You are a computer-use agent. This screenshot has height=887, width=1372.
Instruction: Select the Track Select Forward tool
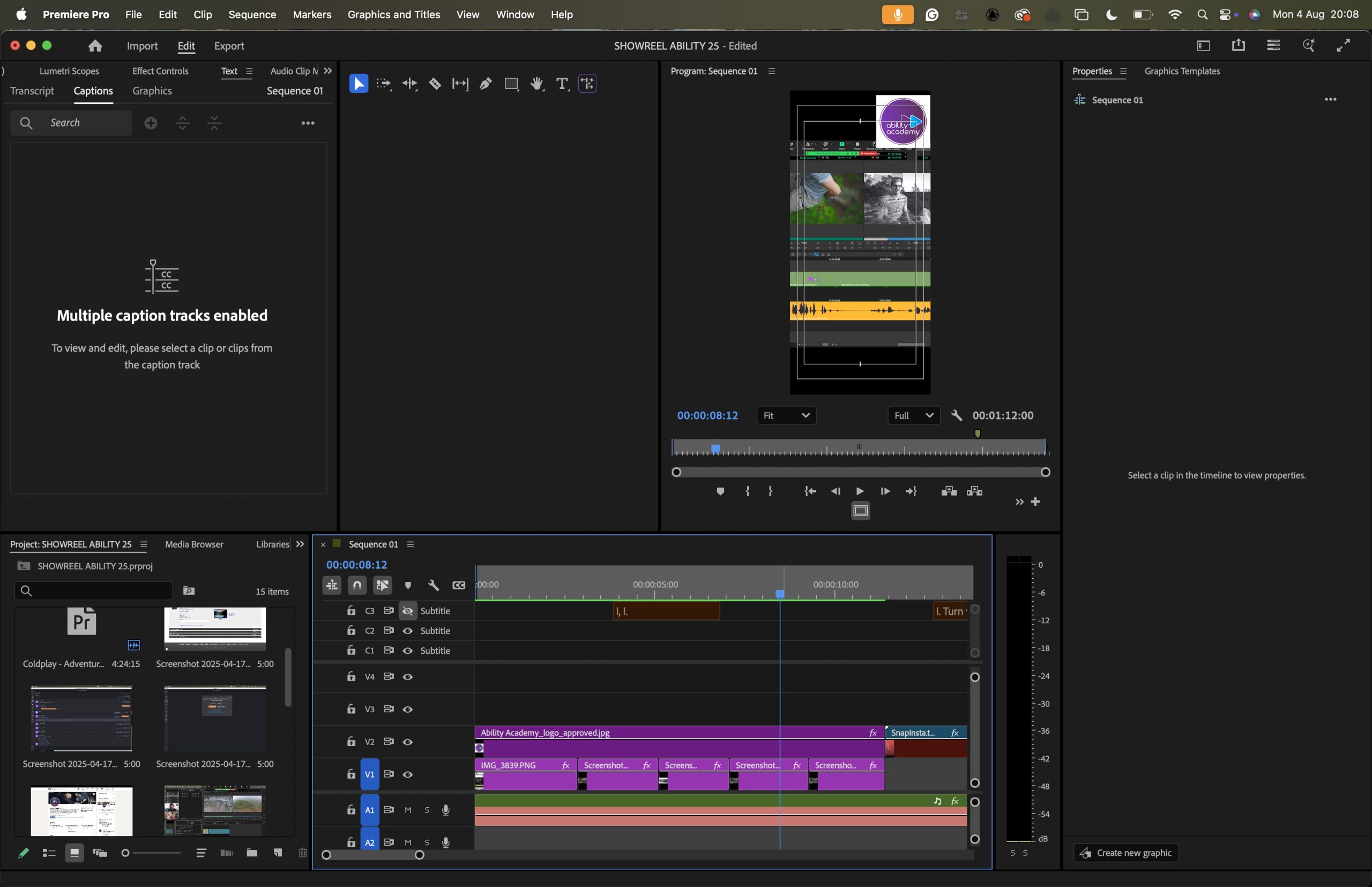384,84
